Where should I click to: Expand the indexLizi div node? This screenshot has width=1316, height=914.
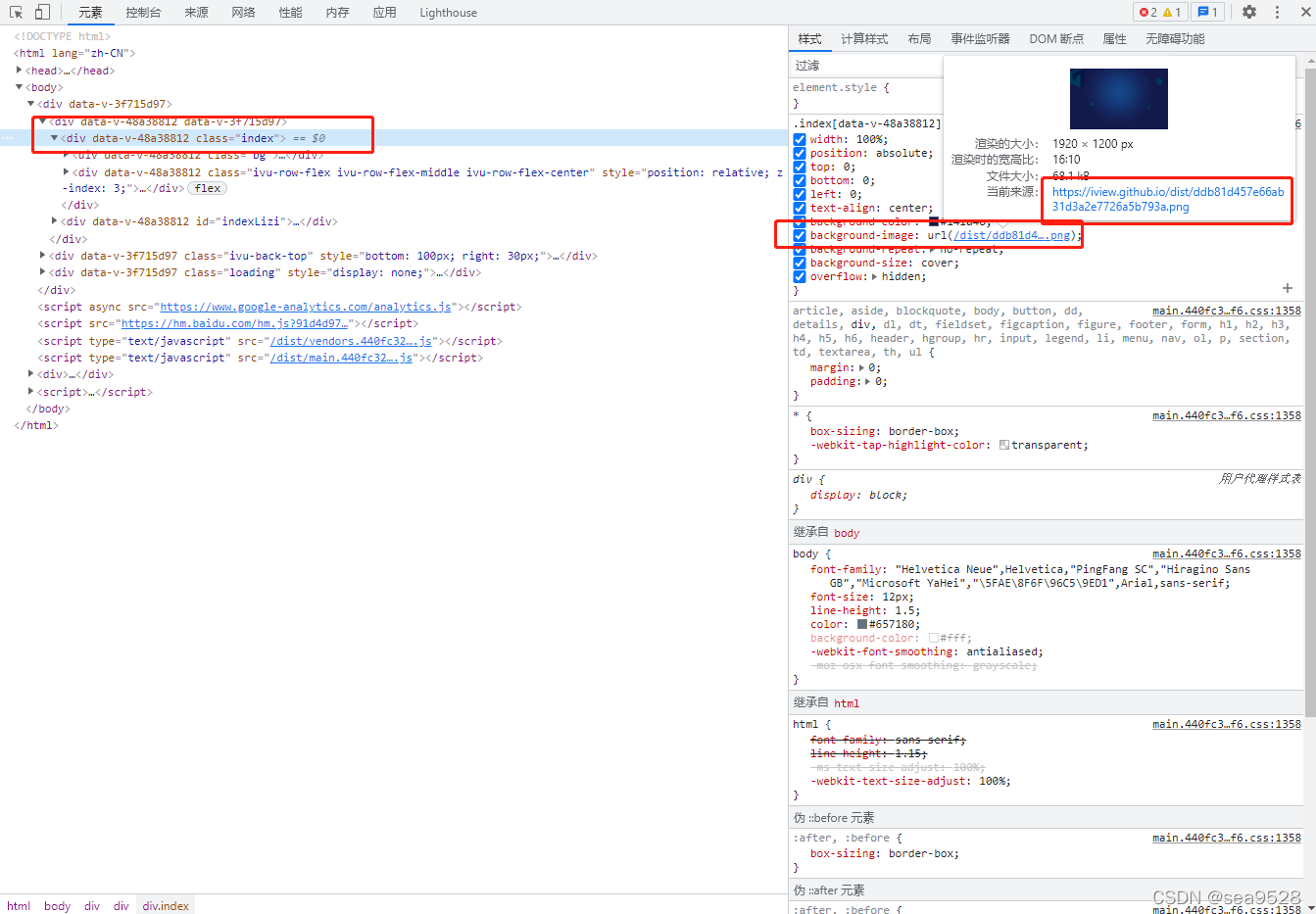point(54,221)
